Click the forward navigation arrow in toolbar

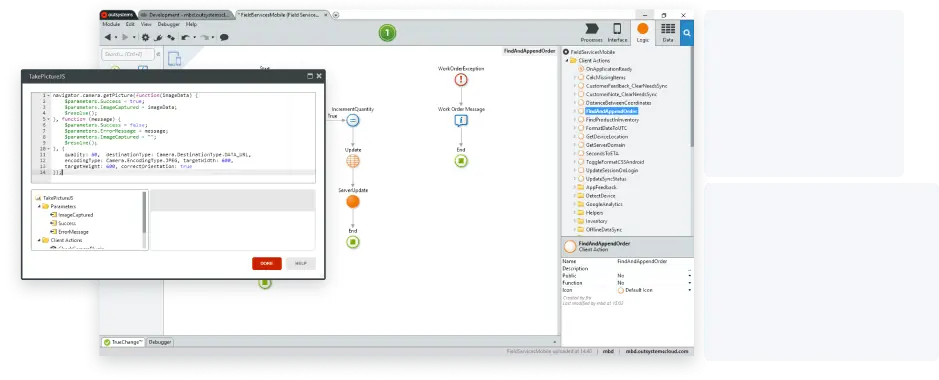tap(125, 37)
